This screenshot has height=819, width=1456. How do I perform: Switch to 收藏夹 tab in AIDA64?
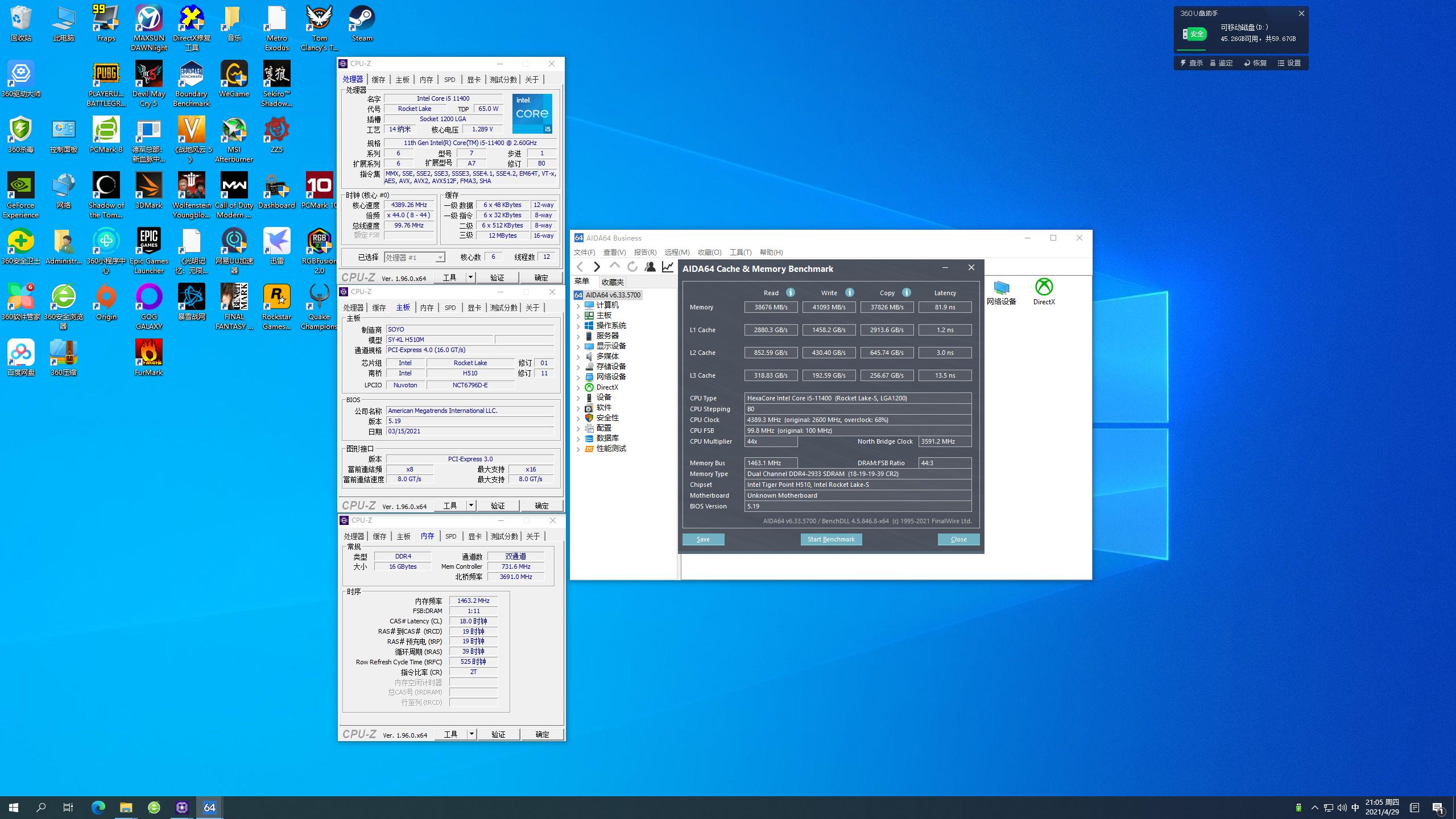pyautogui.click(x=613, y=282)
